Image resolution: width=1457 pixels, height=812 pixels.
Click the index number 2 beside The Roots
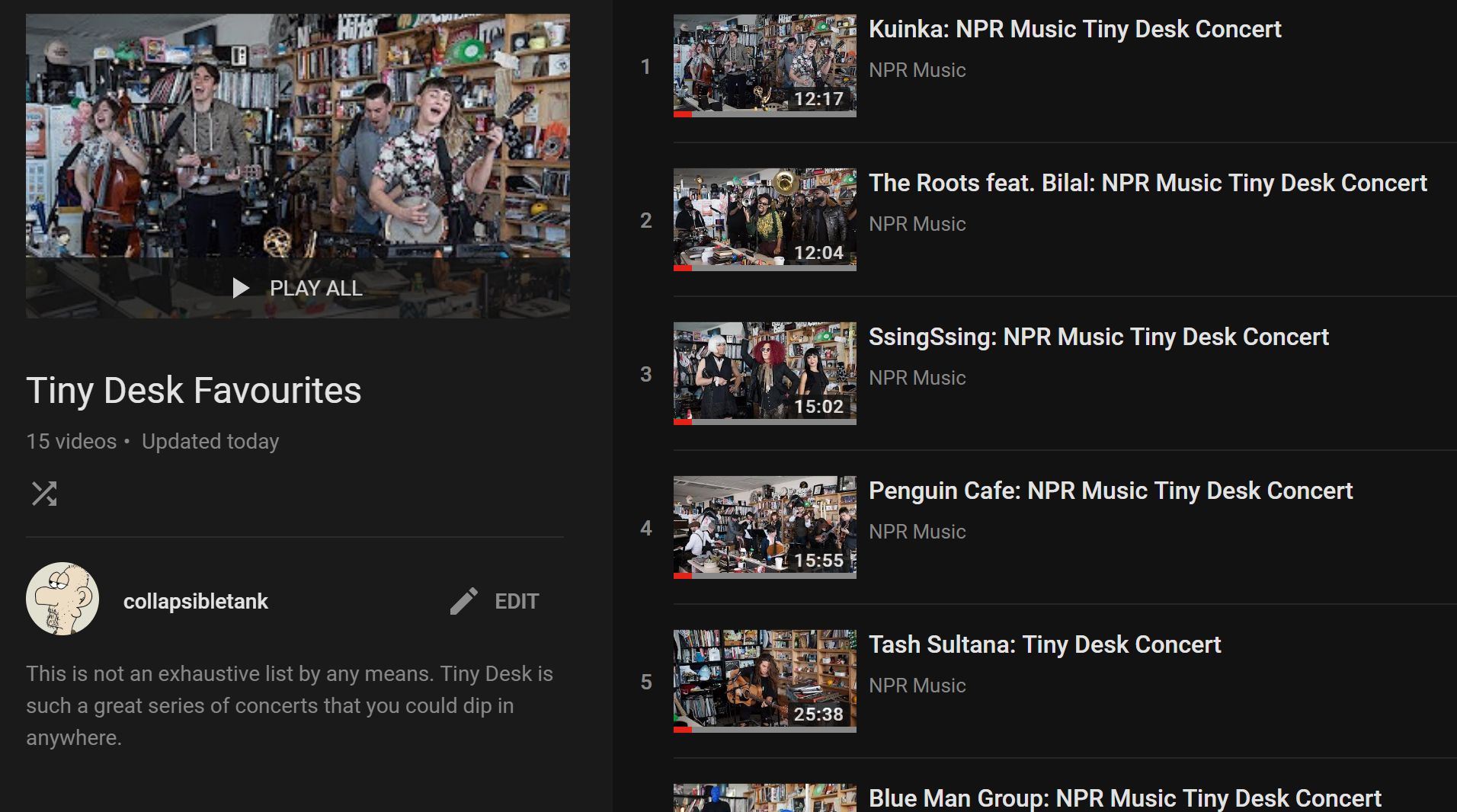point(645,221)
